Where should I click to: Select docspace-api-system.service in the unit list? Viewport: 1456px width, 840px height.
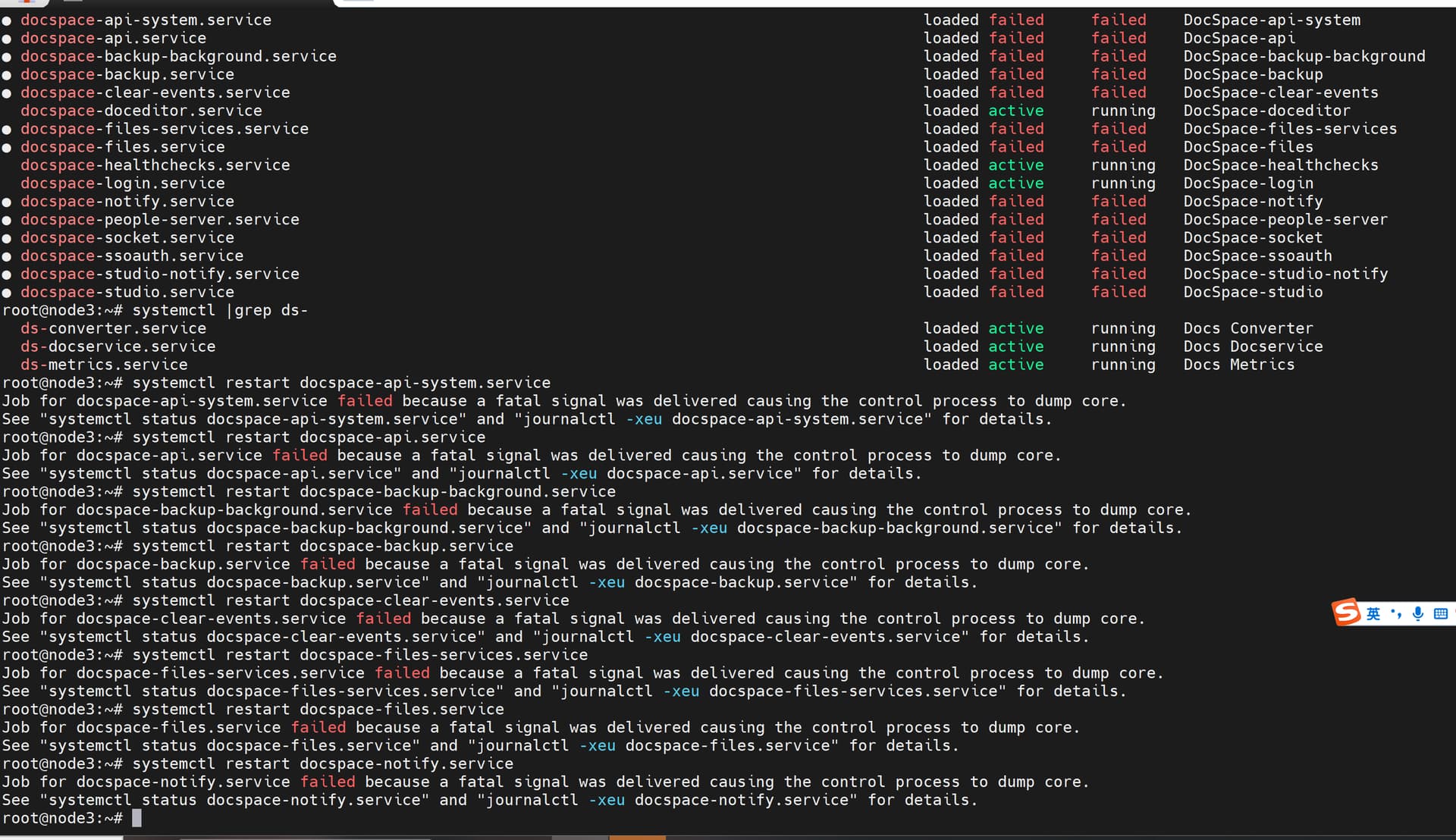pos(146,20)
